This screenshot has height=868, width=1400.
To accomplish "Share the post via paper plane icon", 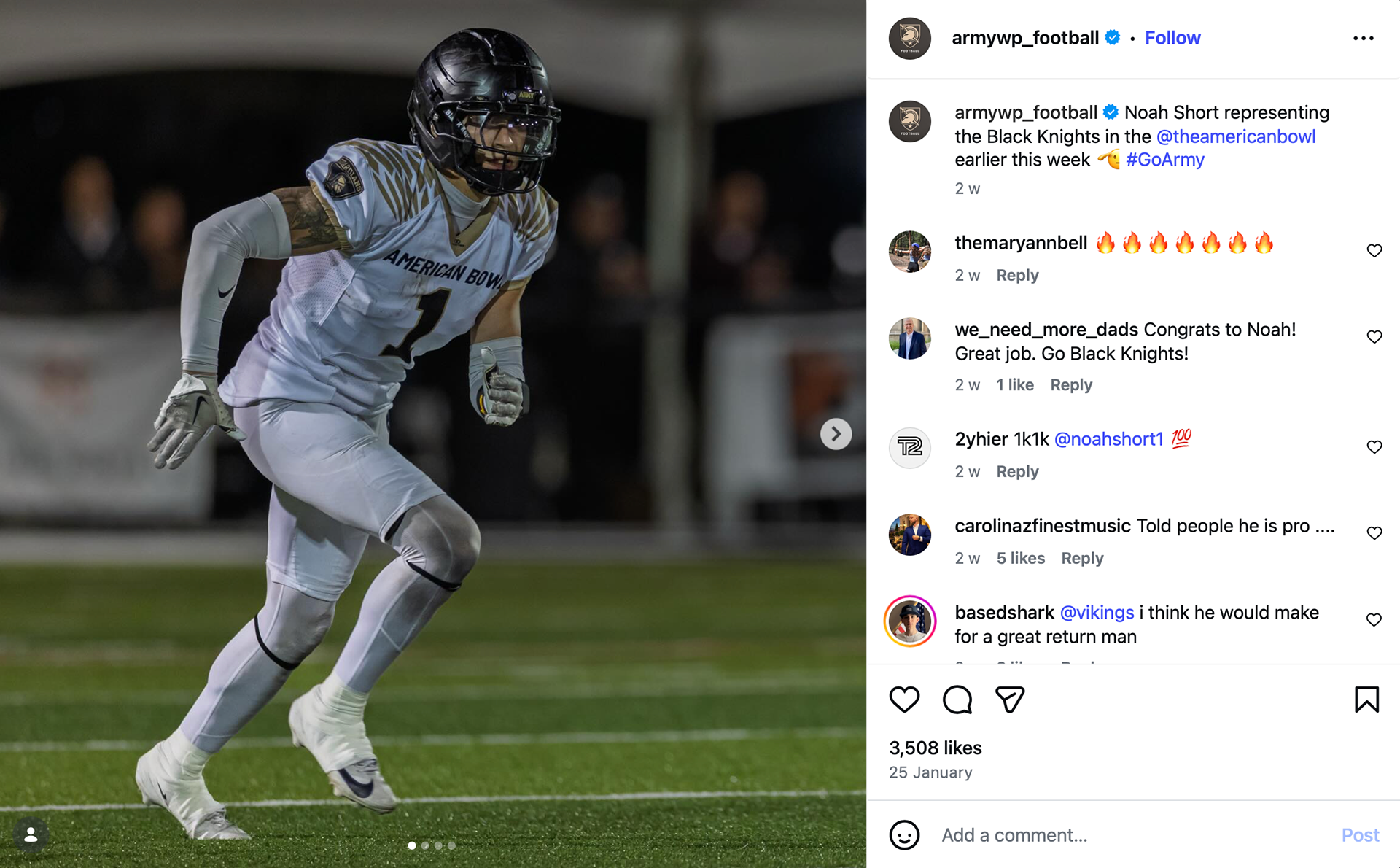I will coord(1010,700).
